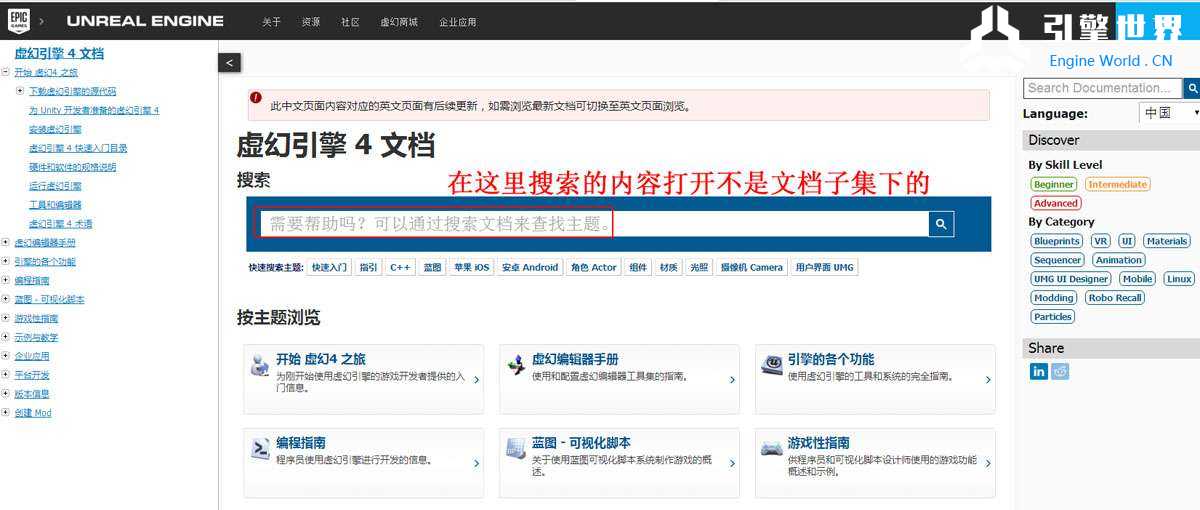
Task: Focus the main documentation search field
Action: 590,224
